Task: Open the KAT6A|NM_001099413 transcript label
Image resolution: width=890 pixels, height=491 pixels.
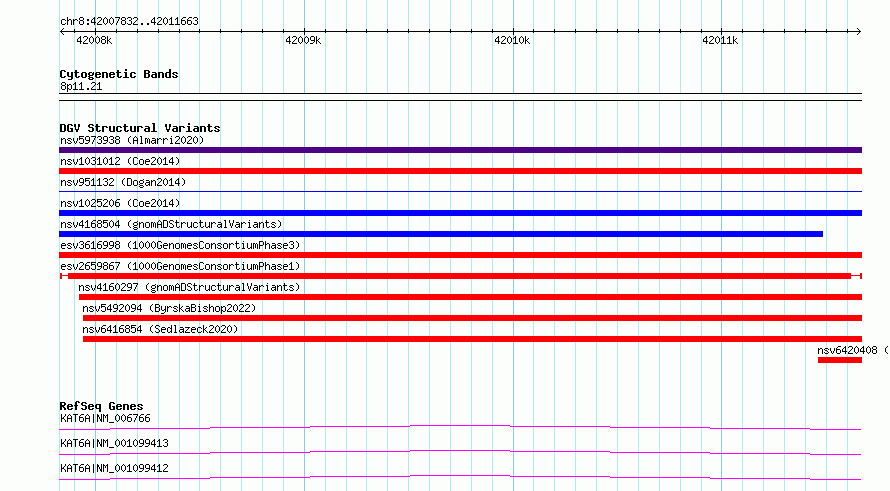Action: pos(114,443)
